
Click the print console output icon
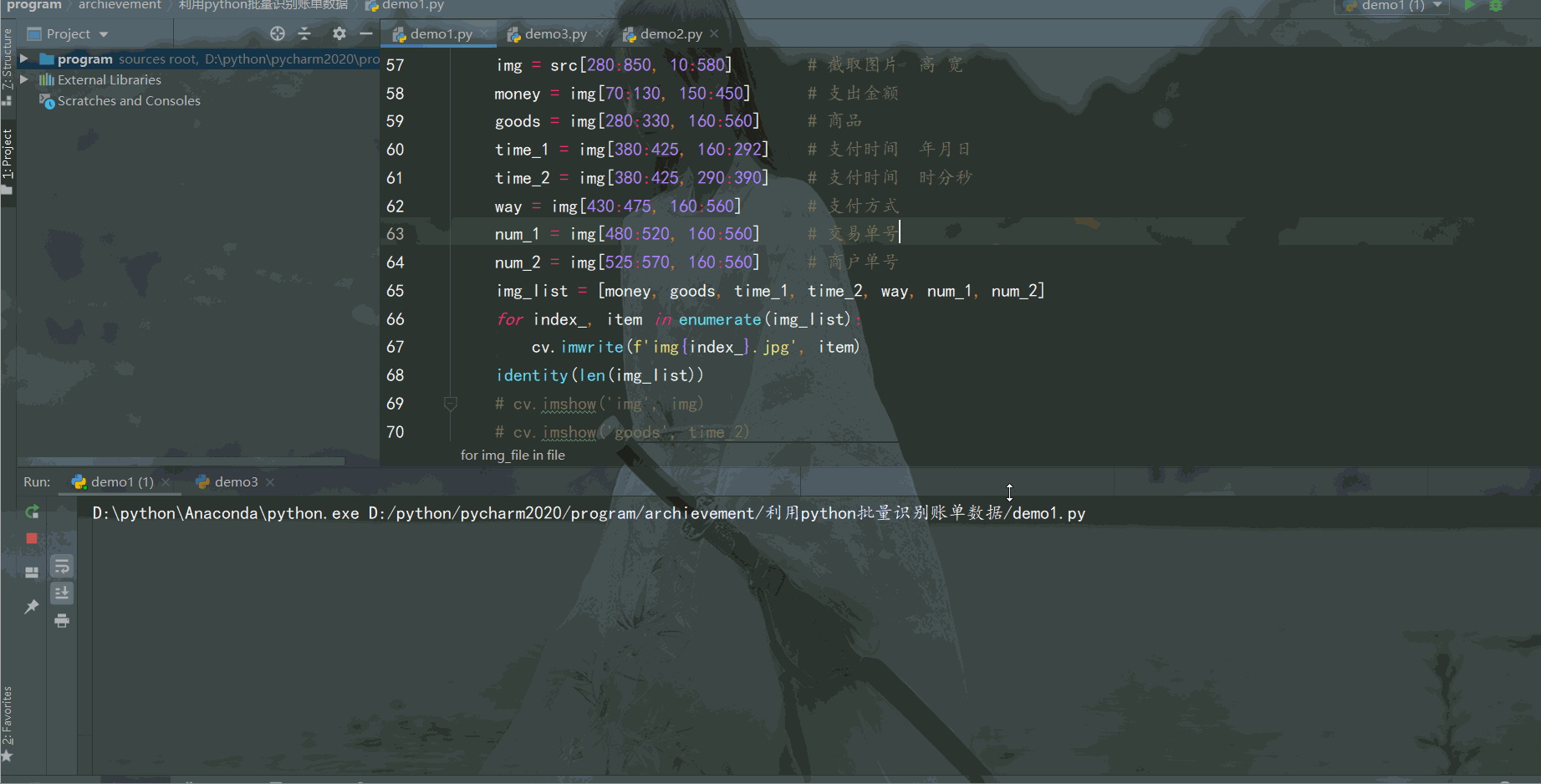pos(62,621)
